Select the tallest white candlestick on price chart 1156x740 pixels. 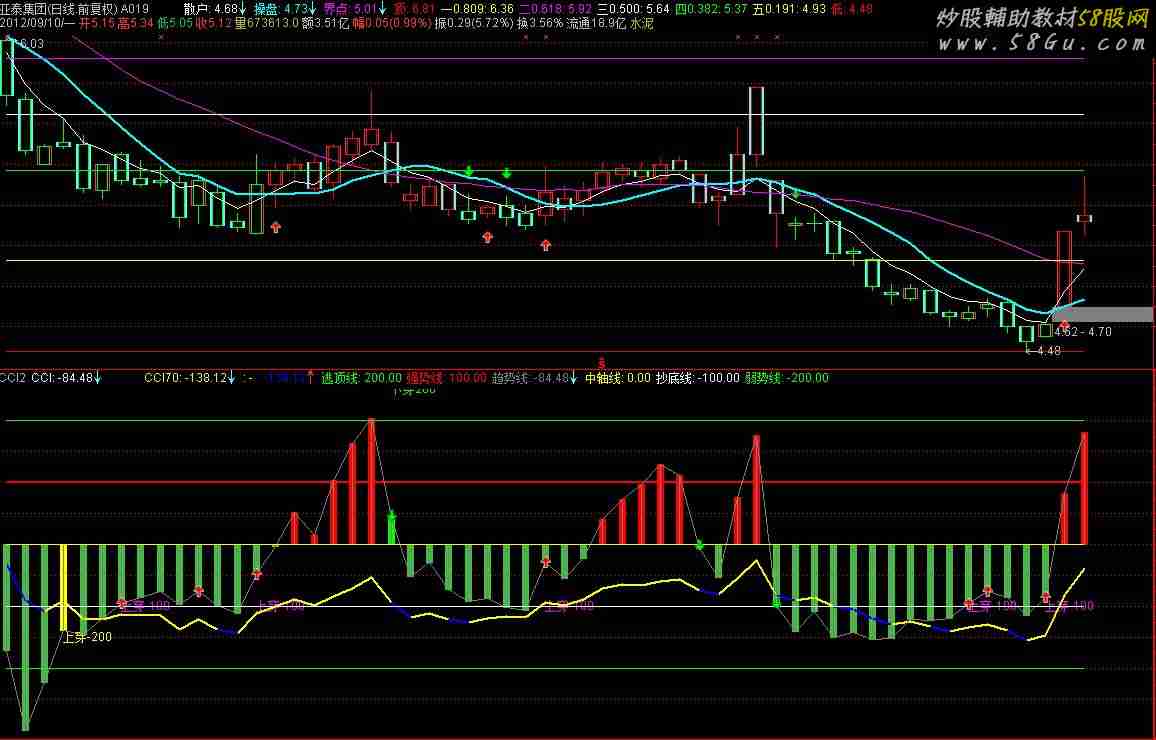(x=755, y=120)
